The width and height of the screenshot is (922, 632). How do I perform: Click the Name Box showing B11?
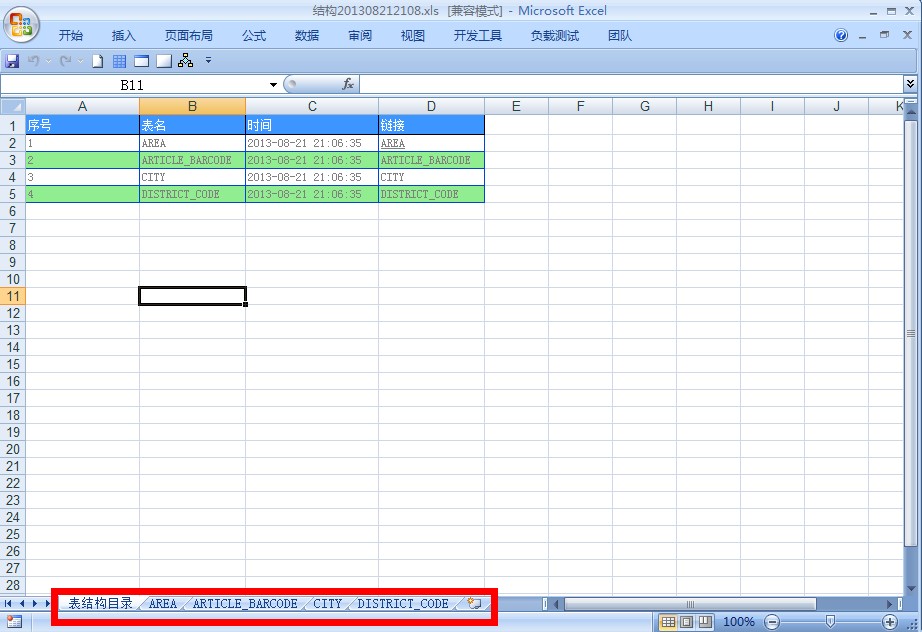tap(132, 85)
